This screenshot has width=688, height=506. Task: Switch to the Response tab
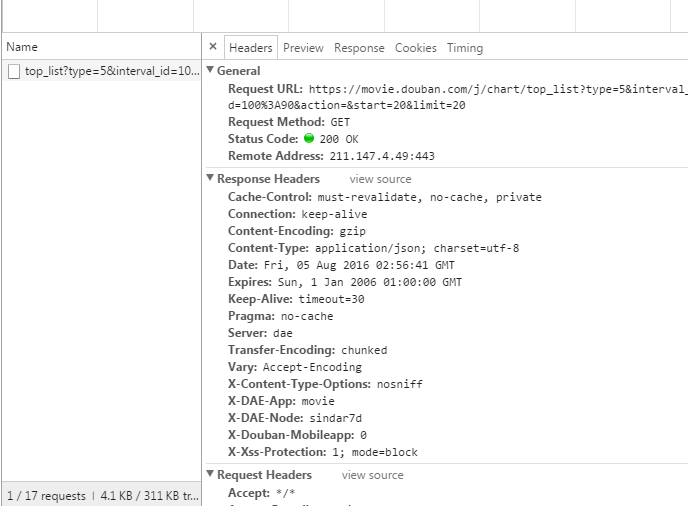[x=359, y=48]
